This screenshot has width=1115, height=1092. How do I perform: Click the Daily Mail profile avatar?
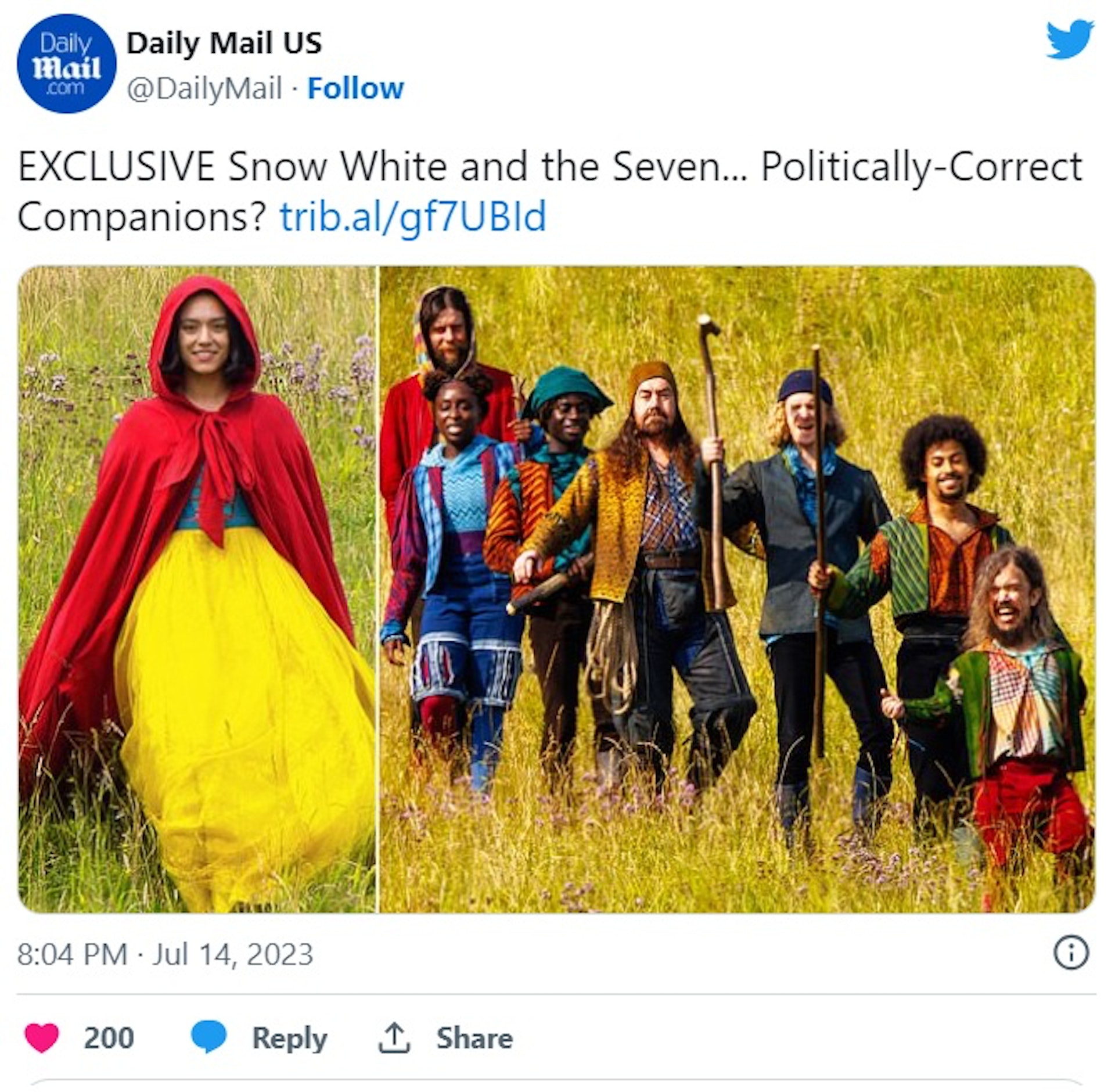[66, 64]
